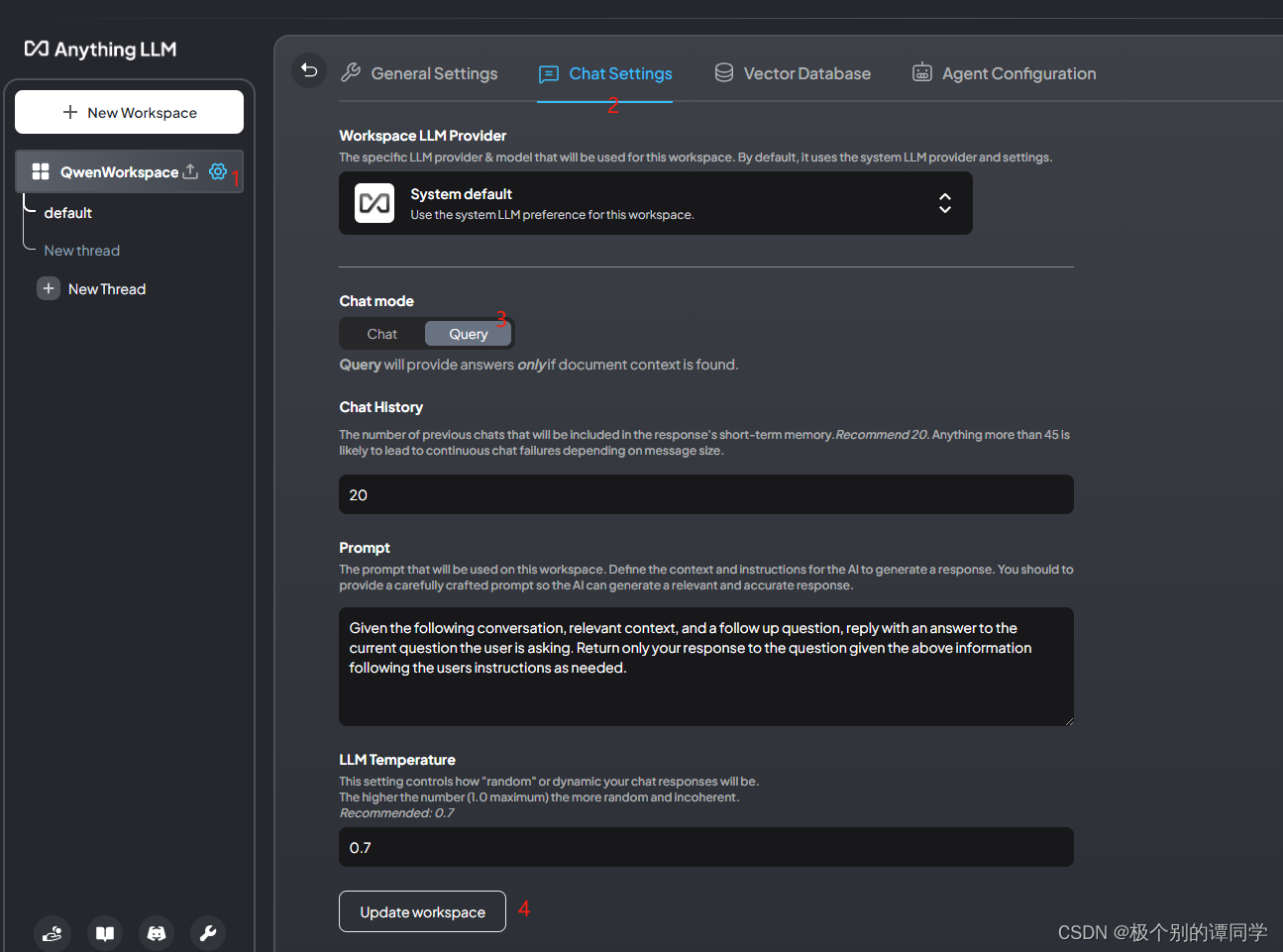
Task: Click the System default provider logo icon
Action: click(374, 203)
